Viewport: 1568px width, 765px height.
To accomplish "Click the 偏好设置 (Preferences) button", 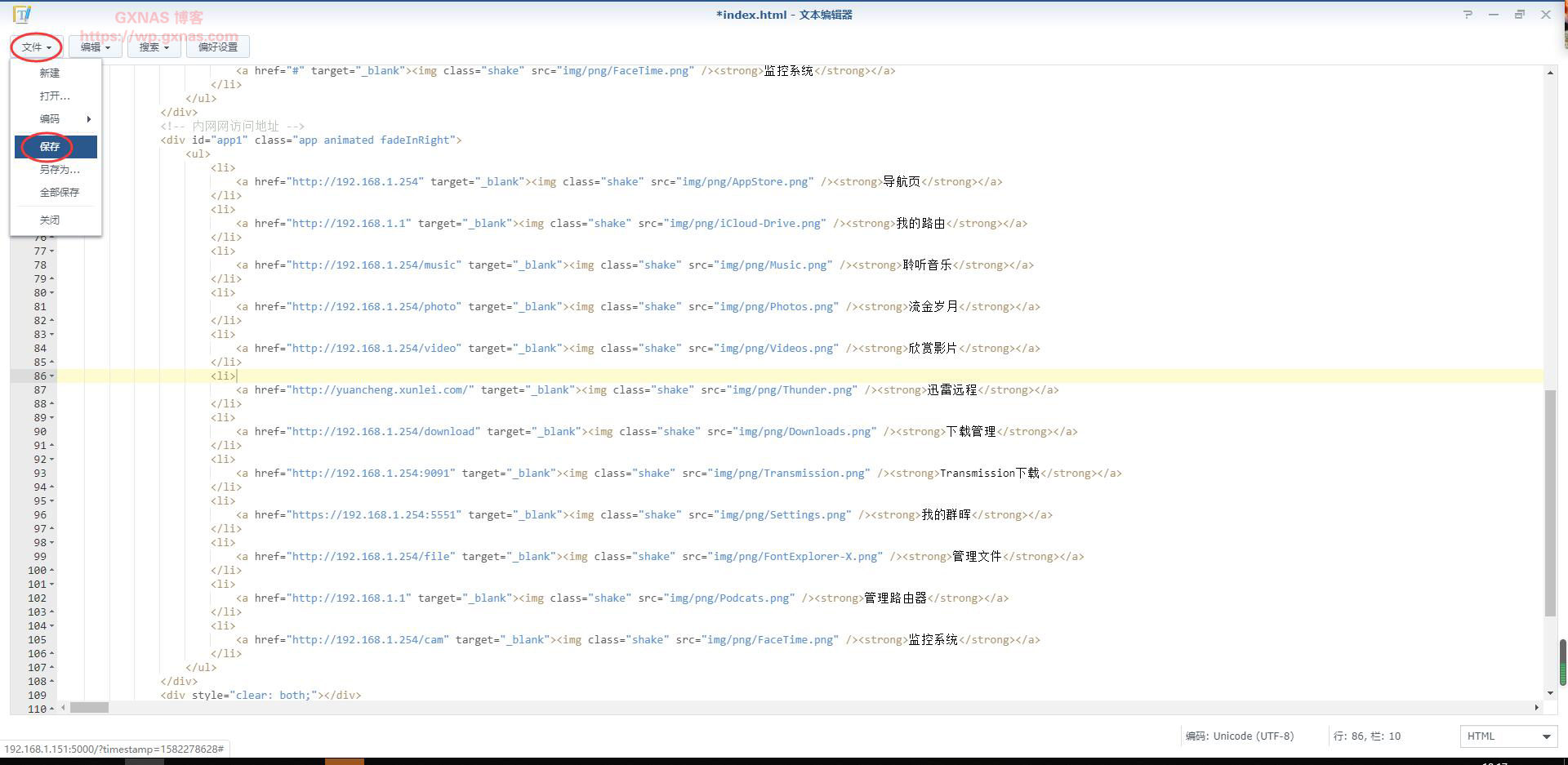I will point(218,47).
